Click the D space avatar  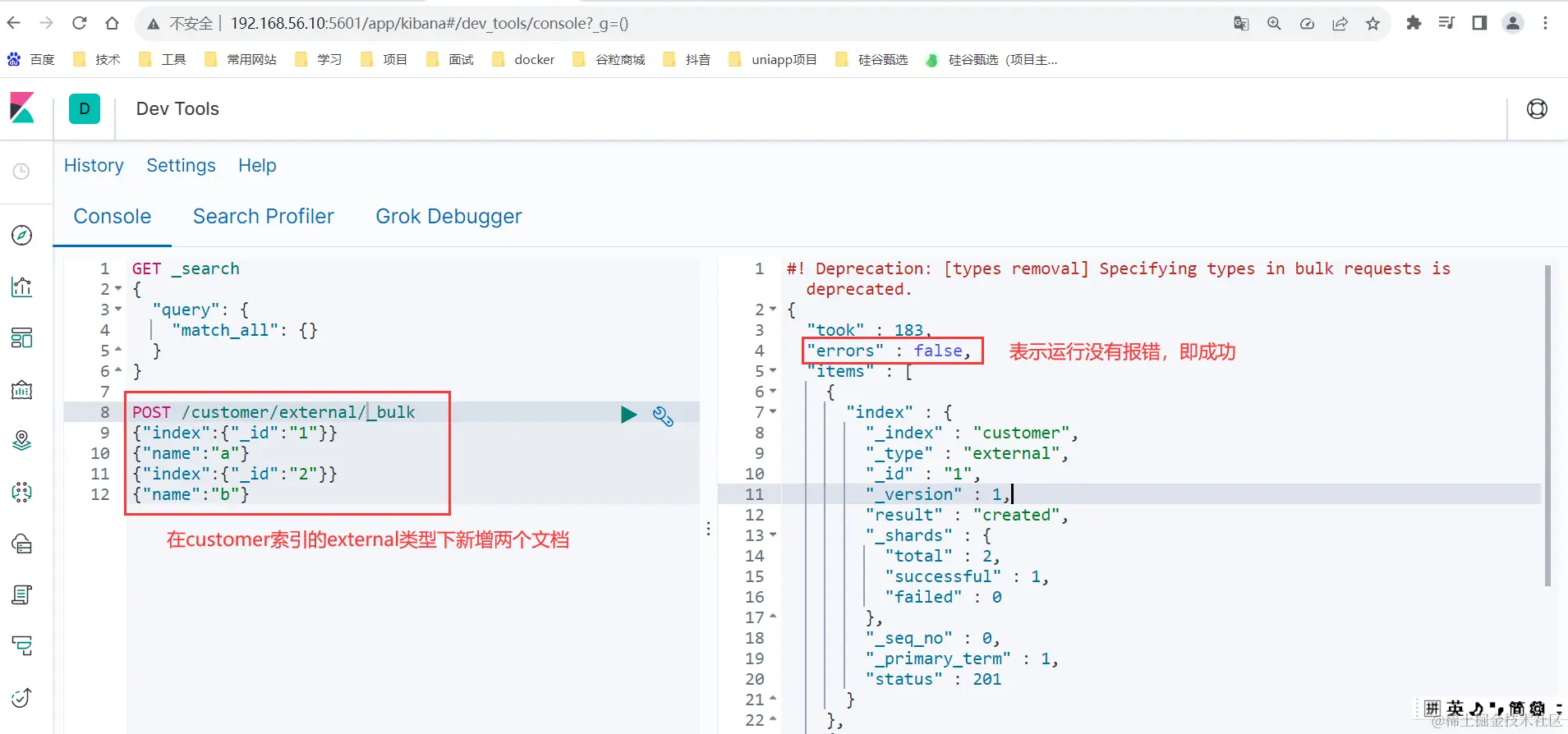[x=85, y=108]
